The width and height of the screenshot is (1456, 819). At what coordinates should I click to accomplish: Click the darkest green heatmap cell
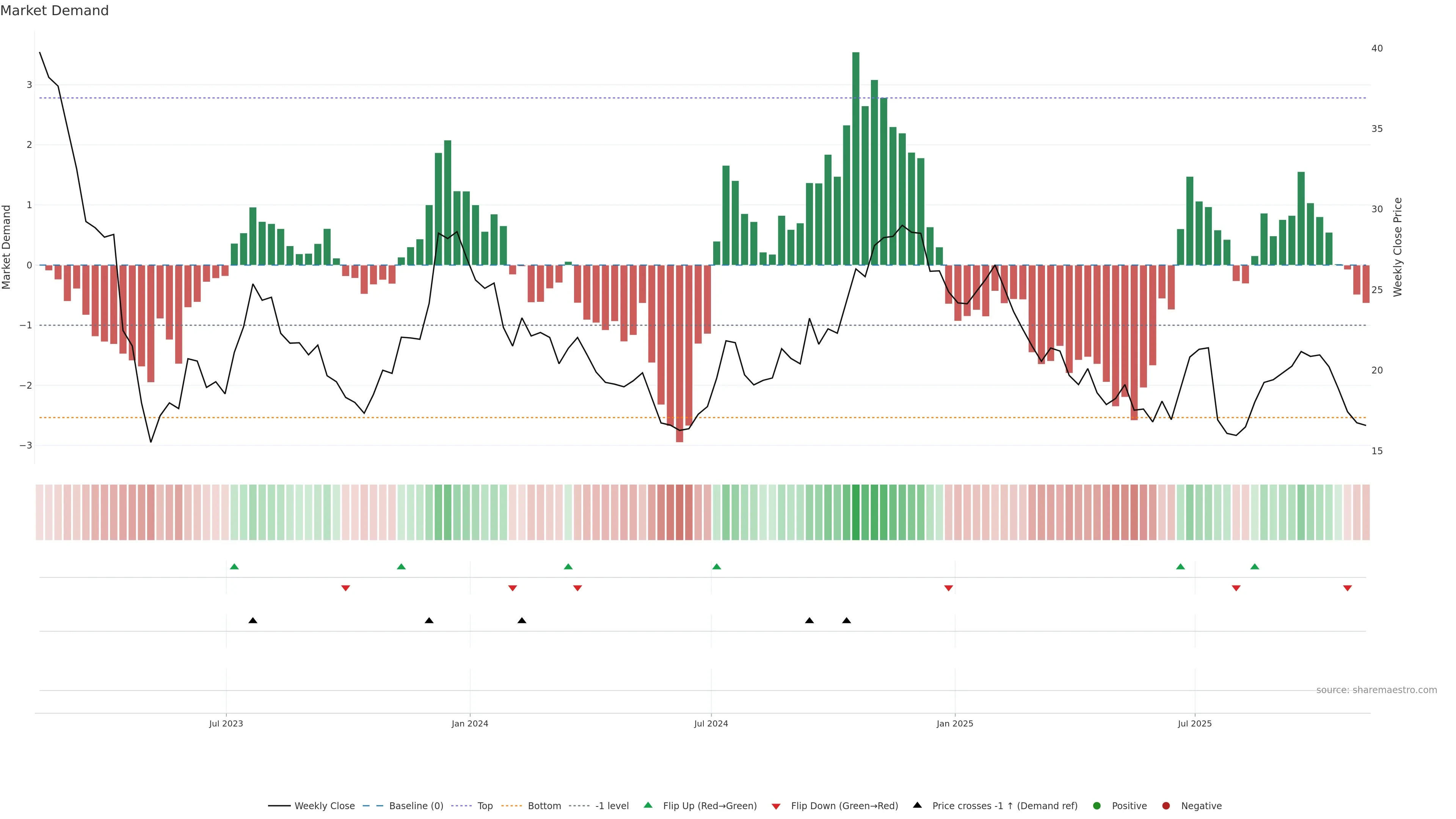click(856, 512)
